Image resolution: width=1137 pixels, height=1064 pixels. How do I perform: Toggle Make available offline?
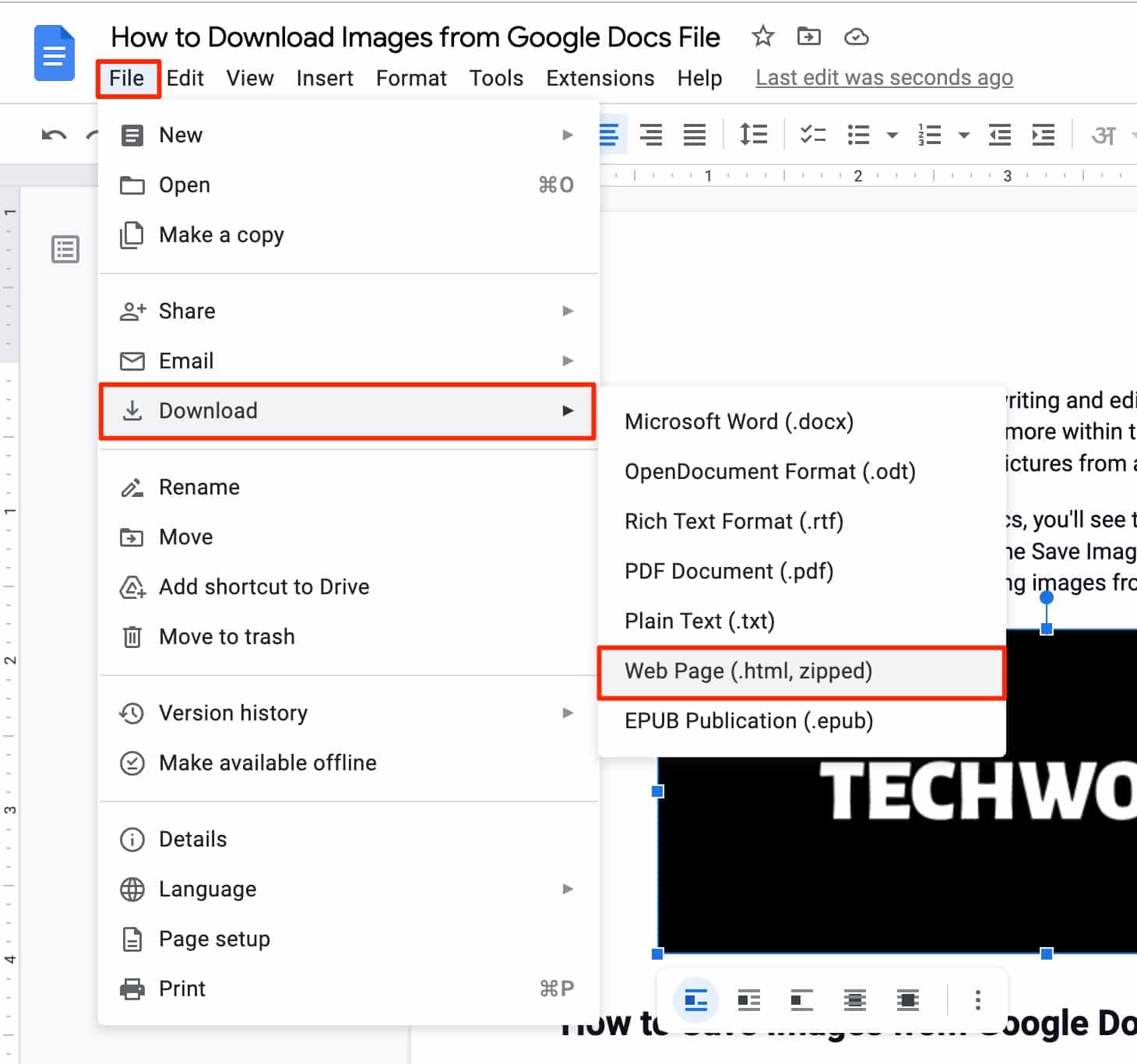(x=348, y=763)
